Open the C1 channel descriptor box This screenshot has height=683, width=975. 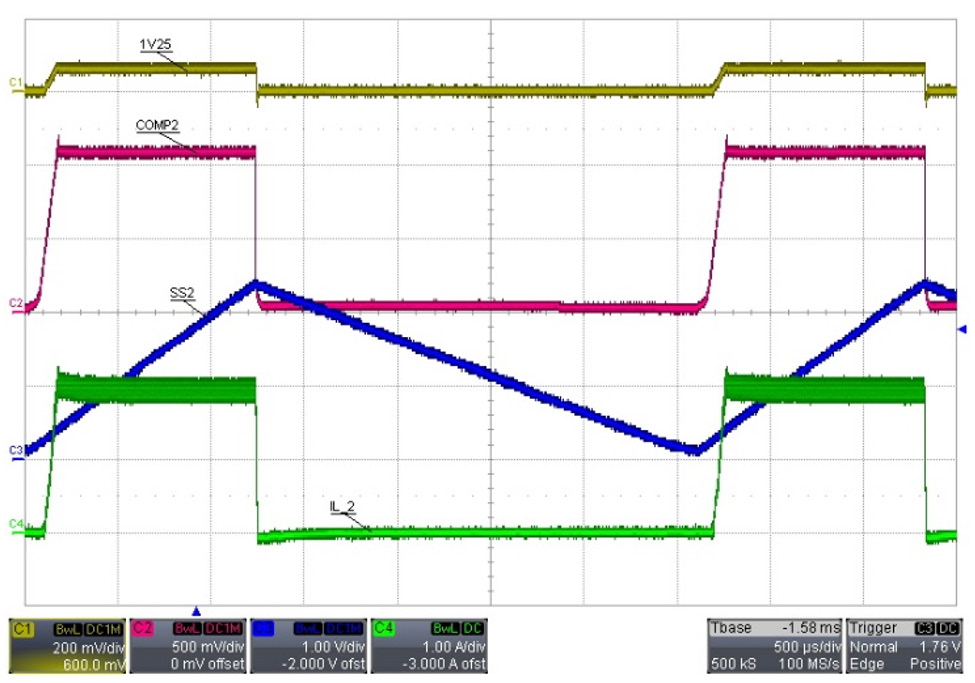67,647
